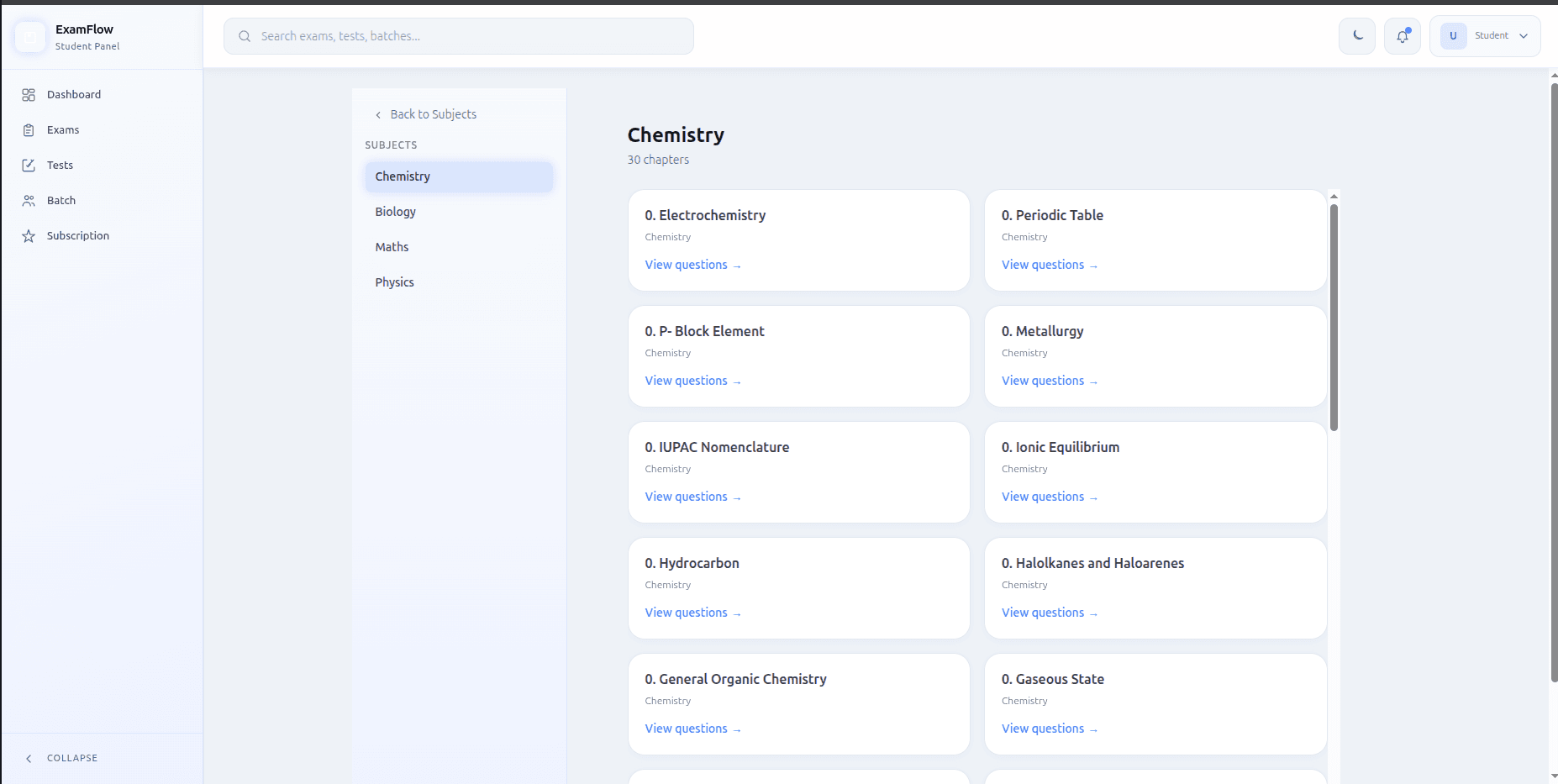Switch to the Biology subject
The width and height of the screenshot is (1558, 784).
point(395,211)
